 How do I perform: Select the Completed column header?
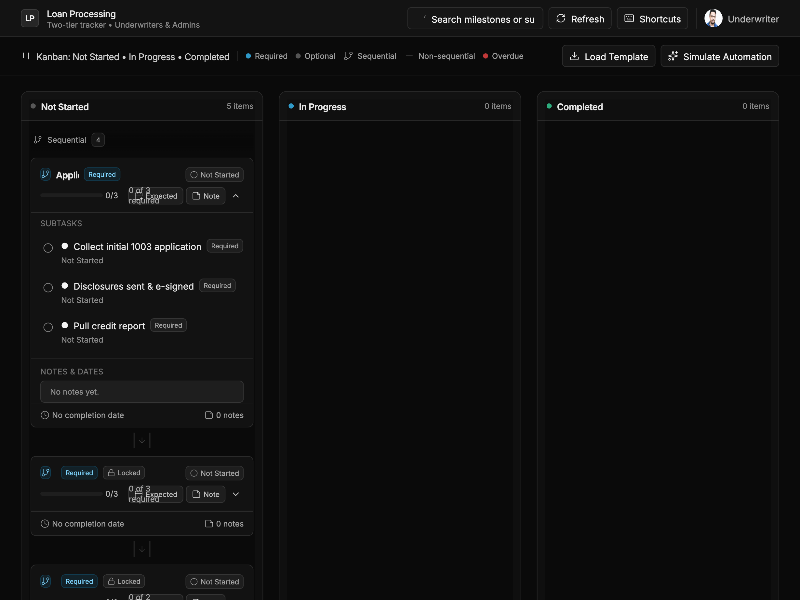click(580, 106)
